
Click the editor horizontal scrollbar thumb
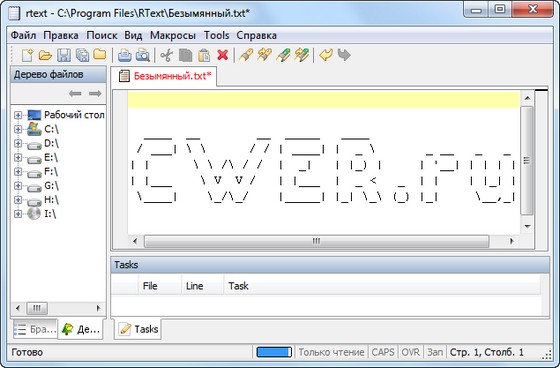pyautogui.click(x=316, y=241)
